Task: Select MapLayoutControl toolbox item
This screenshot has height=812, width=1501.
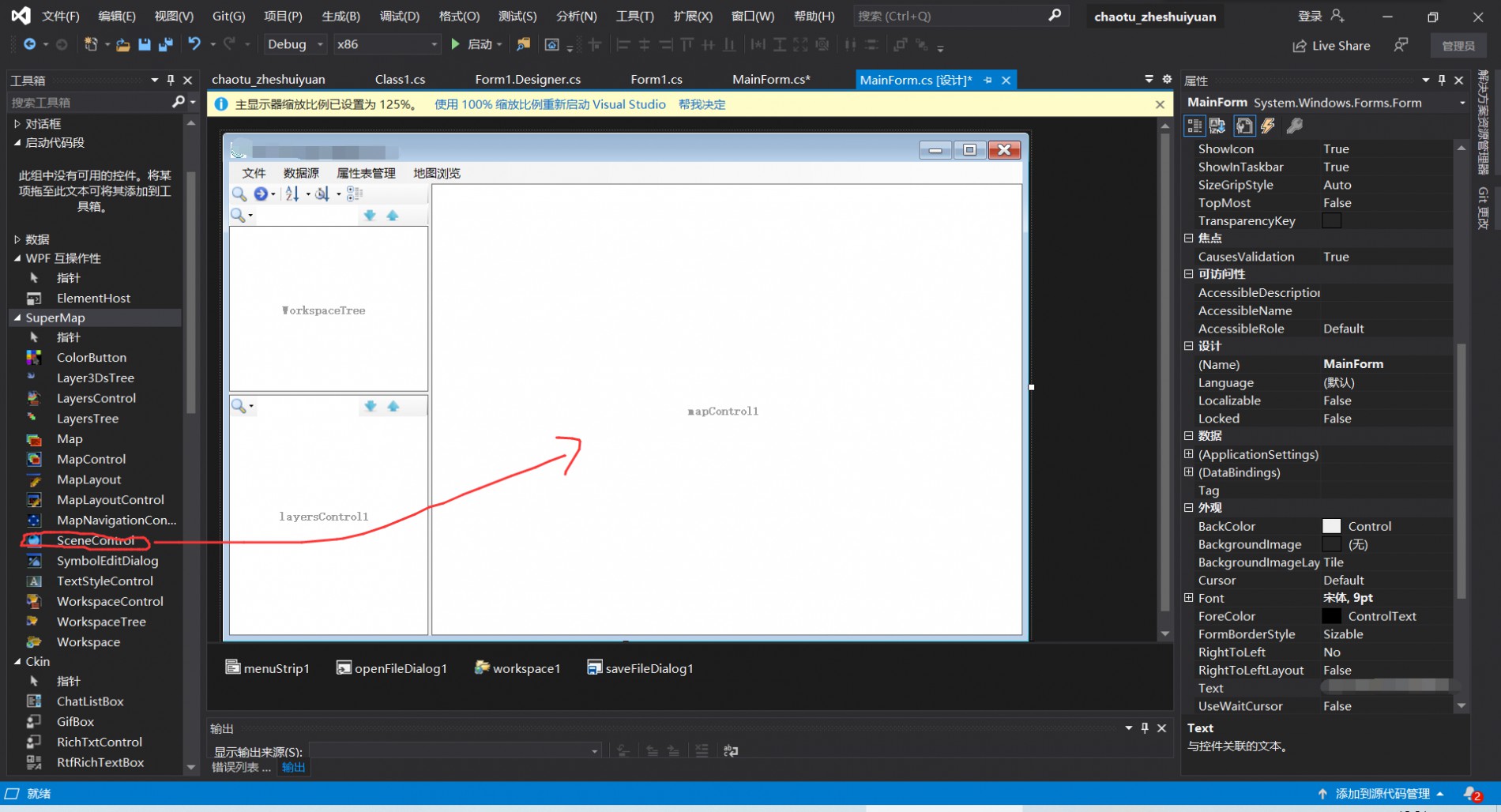Action: [111, 500]
